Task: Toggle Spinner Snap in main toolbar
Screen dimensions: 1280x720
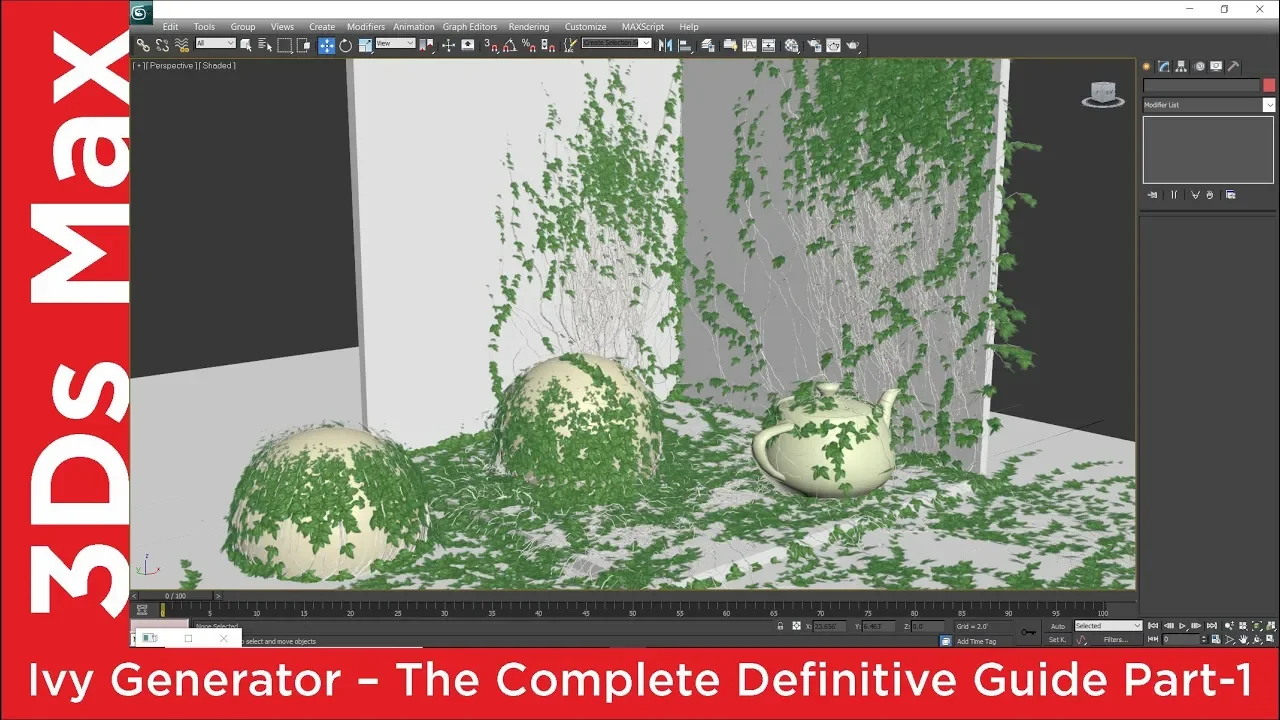Action: point(548,45)
